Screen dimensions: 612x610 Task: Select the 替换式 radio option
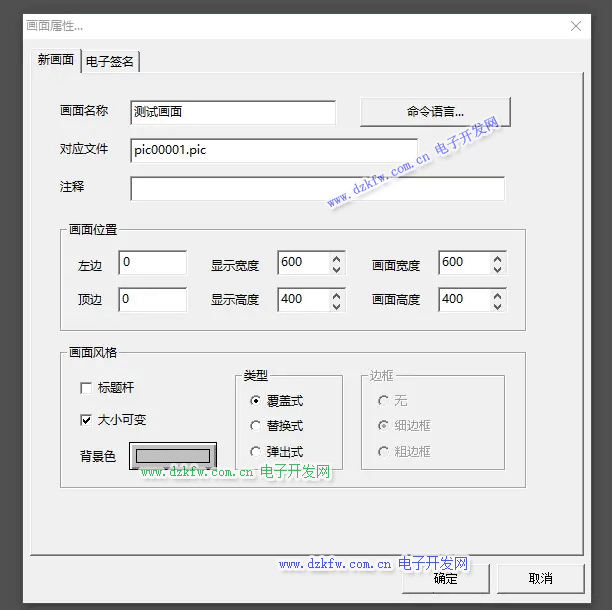[256, 426]
